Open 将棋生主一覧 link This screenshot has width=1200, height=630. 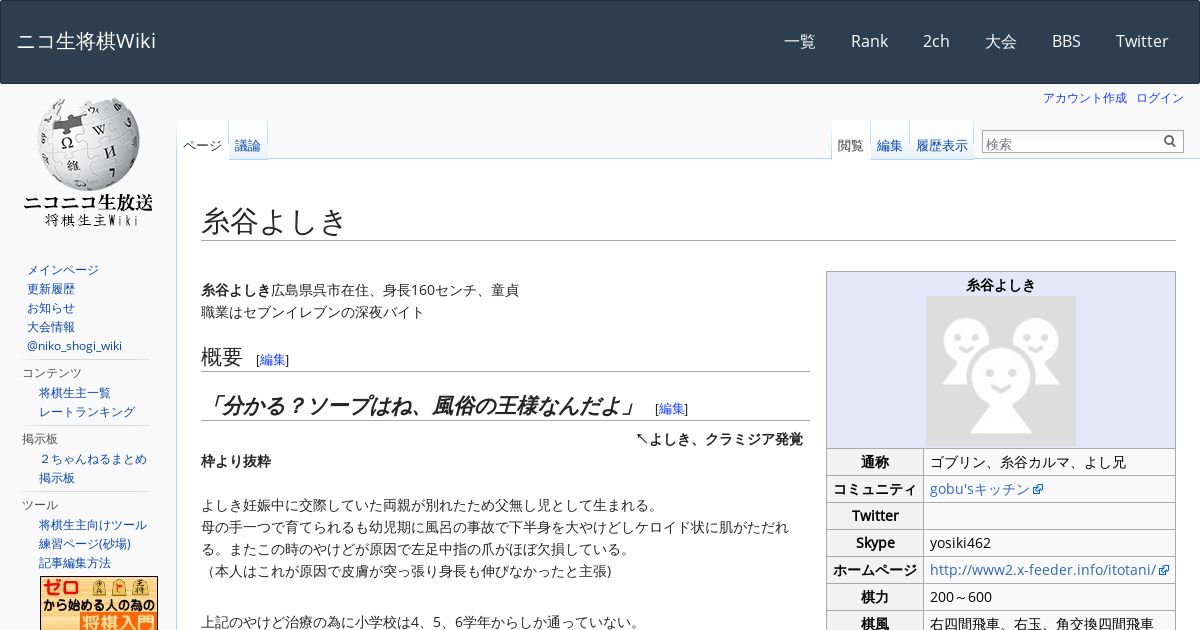click(75, 393)
